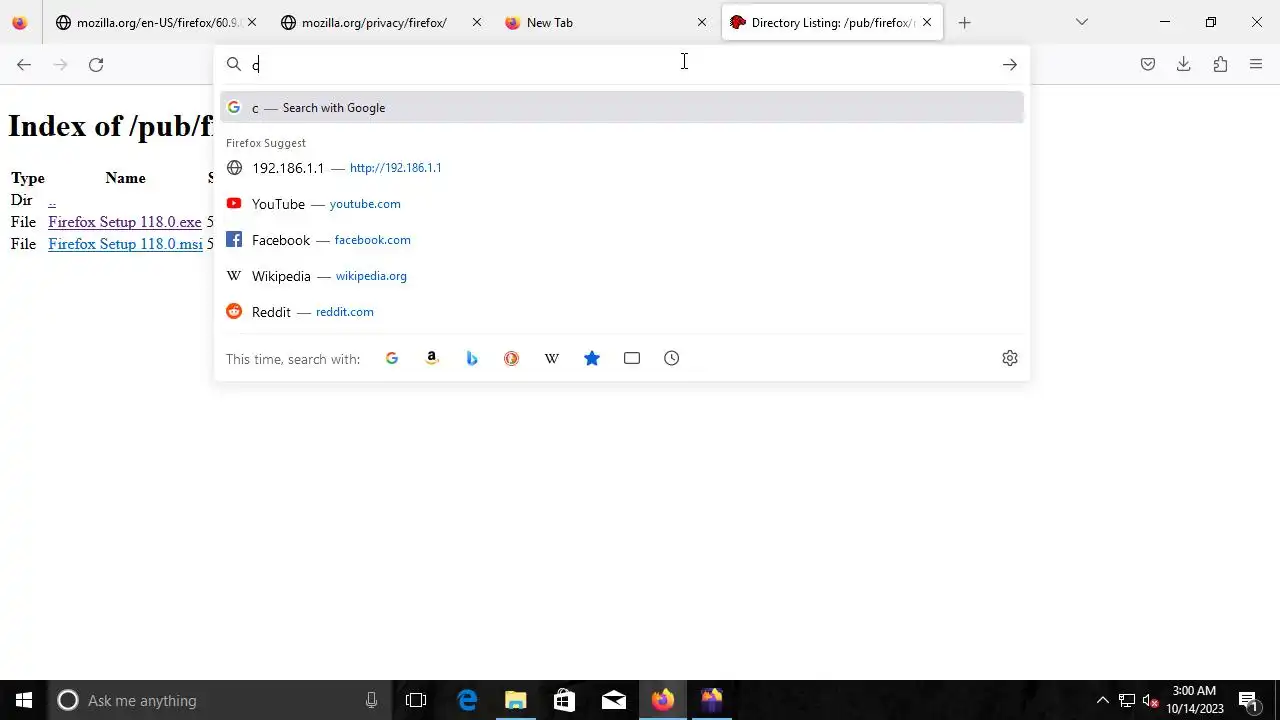Open a new tab with plus button
1280x720 pixels.
point(964,22)
